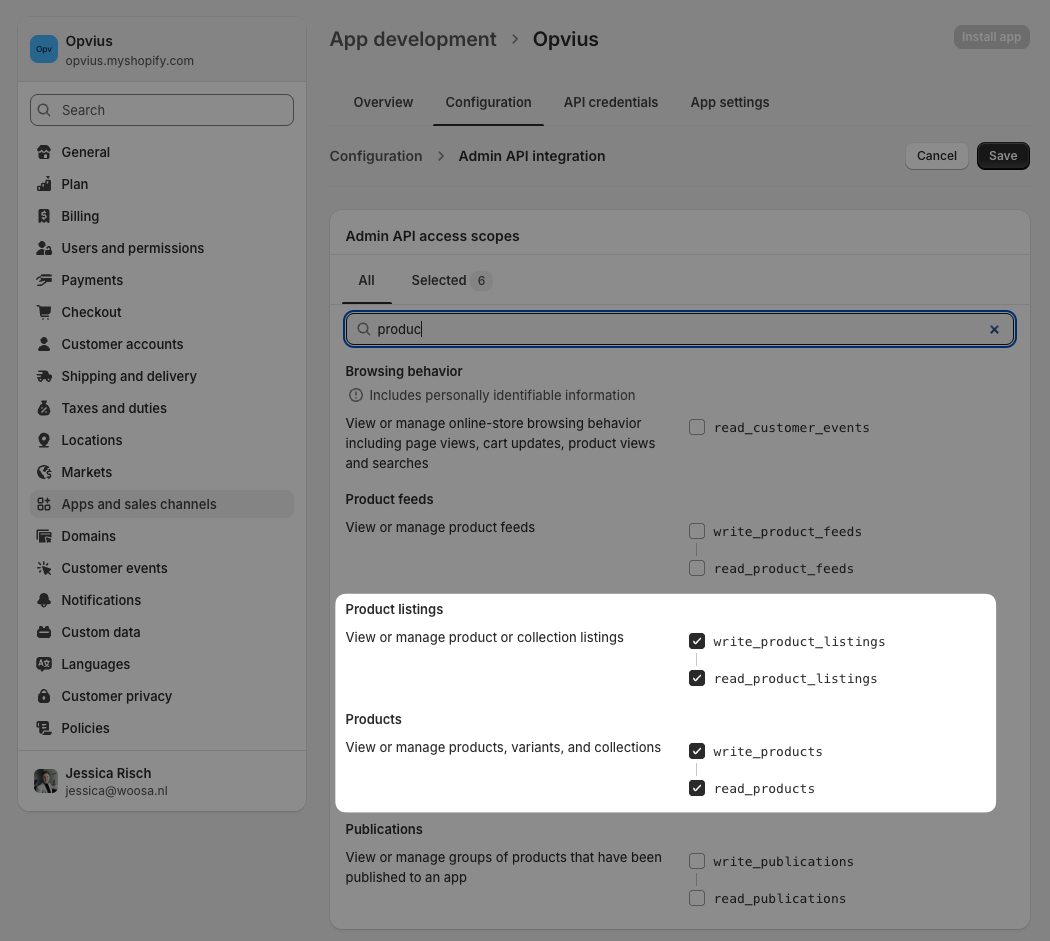Click the Apps and sales channels icon
The height and width of the screenshot is (941, 1050).
point(44,504)
